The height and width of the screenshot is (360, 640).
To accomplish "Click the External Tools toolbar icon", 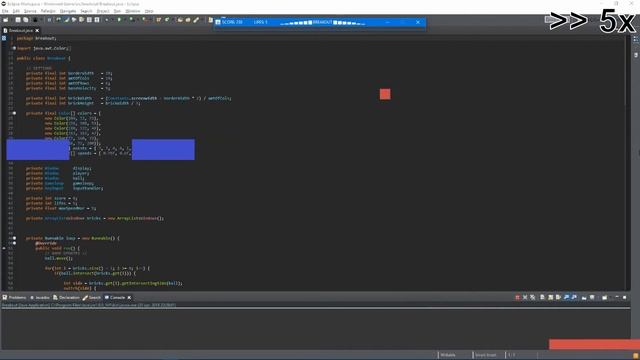I will [144, 20].
